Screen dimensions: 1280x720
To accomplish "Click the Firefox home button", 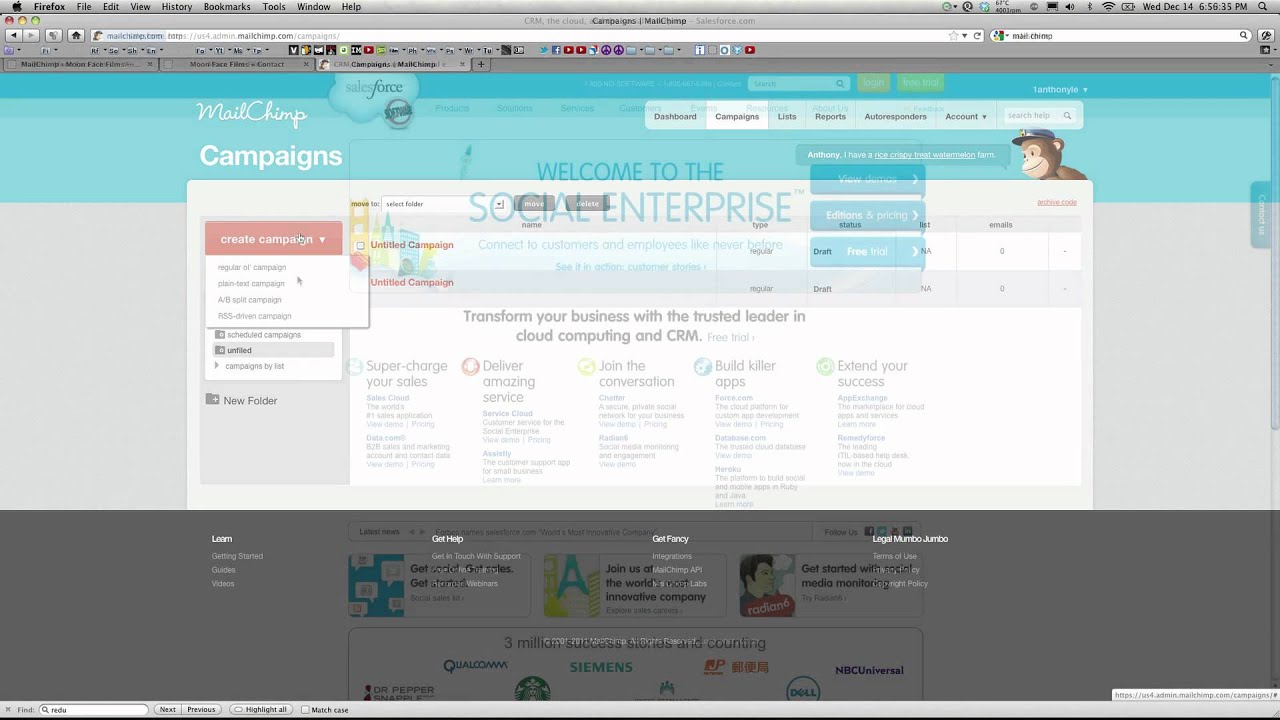I will pos(76,36).
